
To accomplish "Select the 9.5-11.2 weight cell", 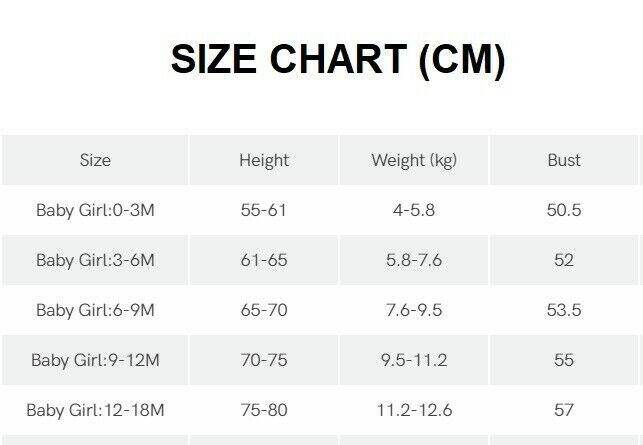I will tap(414, 360).
